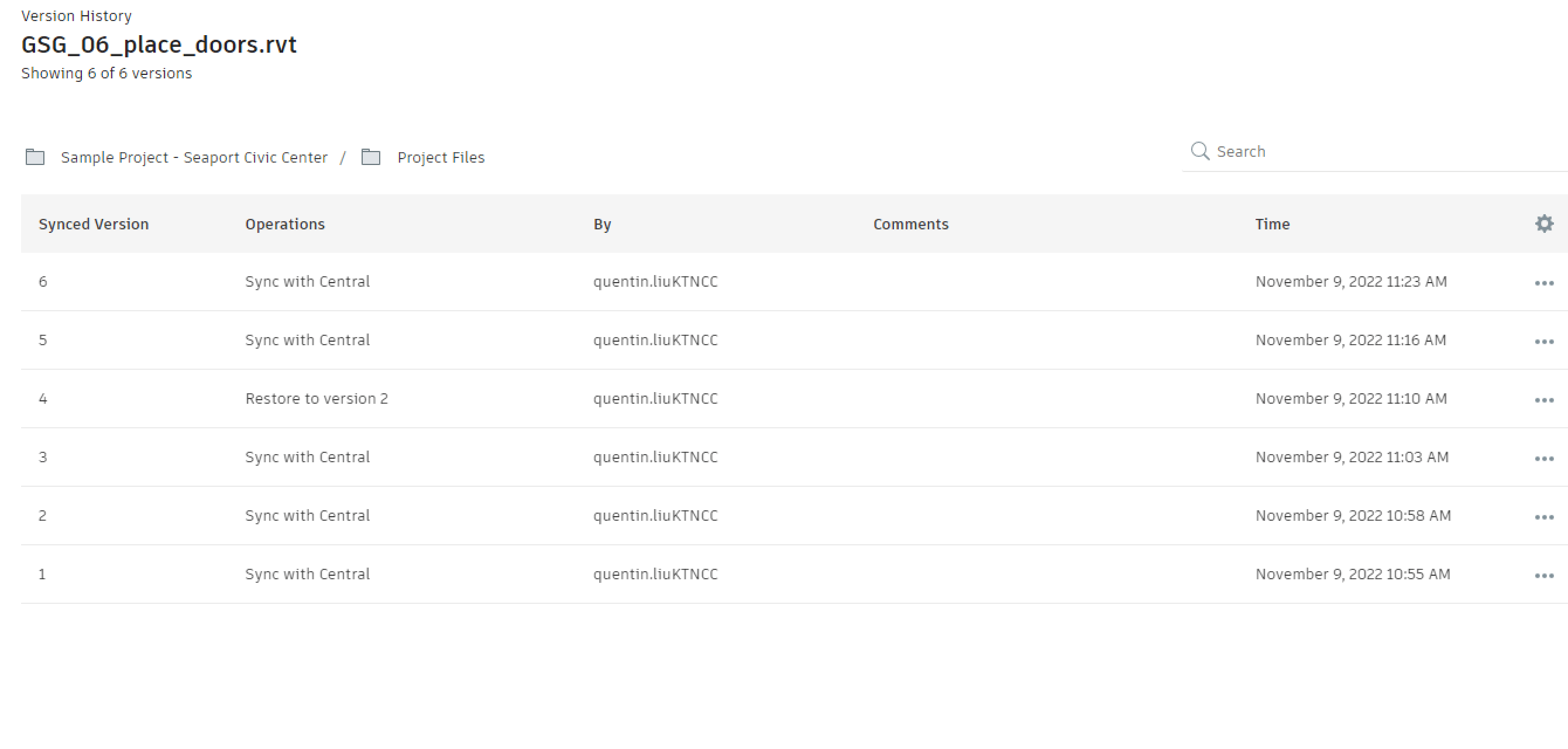Click quentin.liuKTNCC in version 4 row
The width and height of the screenshot is (1568, 749).
pyautogui.click(x=655, y=398)
